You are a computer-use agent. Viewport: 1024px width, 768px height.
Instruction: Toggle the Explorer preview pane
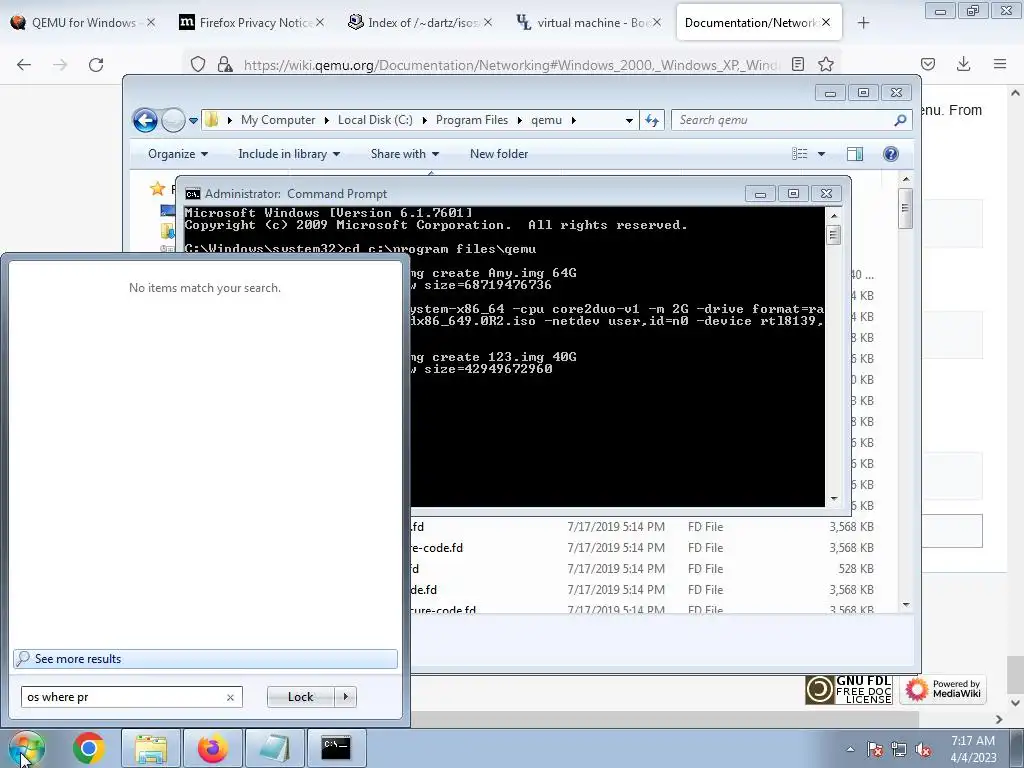pyautogui.click(x=855, y=154)
